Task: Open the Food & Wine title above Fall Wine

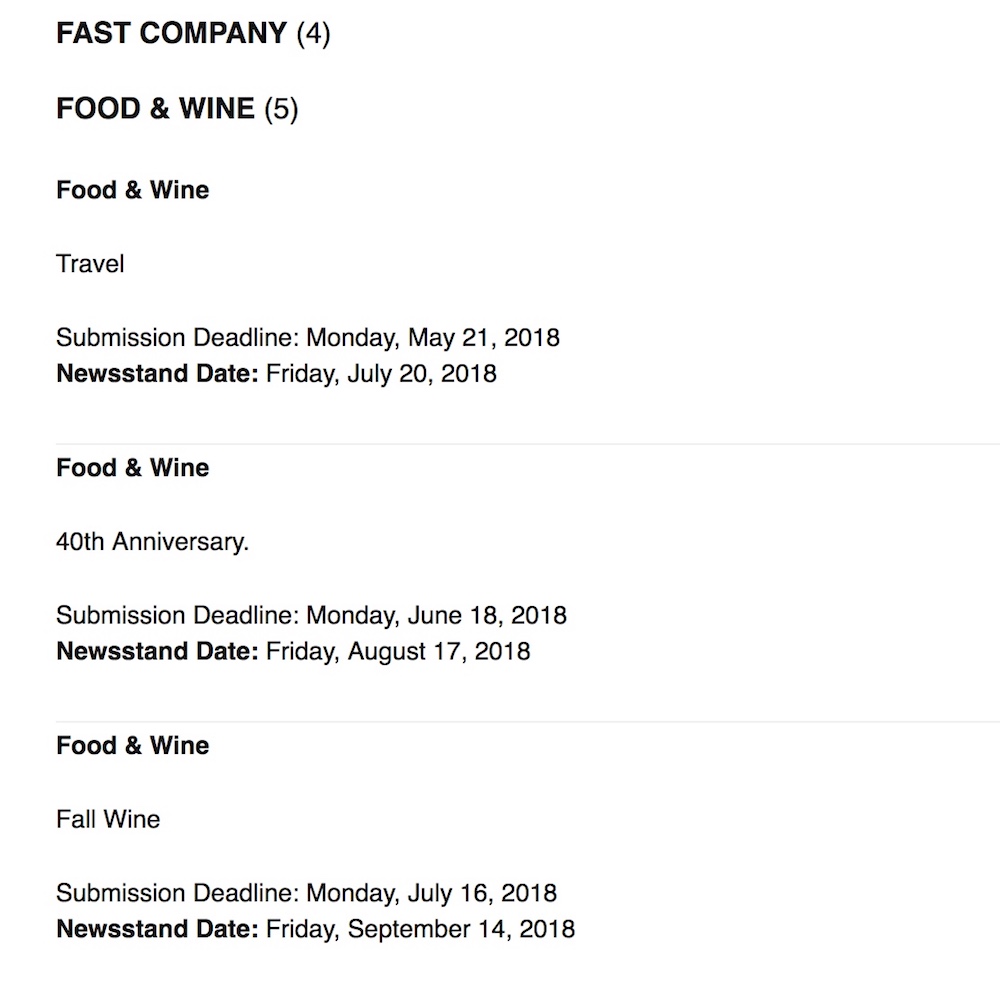Action: (x=132, y=746)
